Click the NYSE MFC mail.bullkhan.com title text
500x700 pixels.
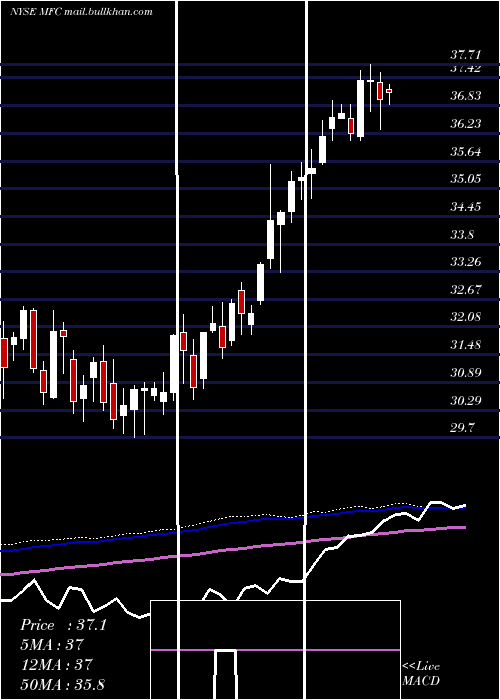click(x=81, y=12)
